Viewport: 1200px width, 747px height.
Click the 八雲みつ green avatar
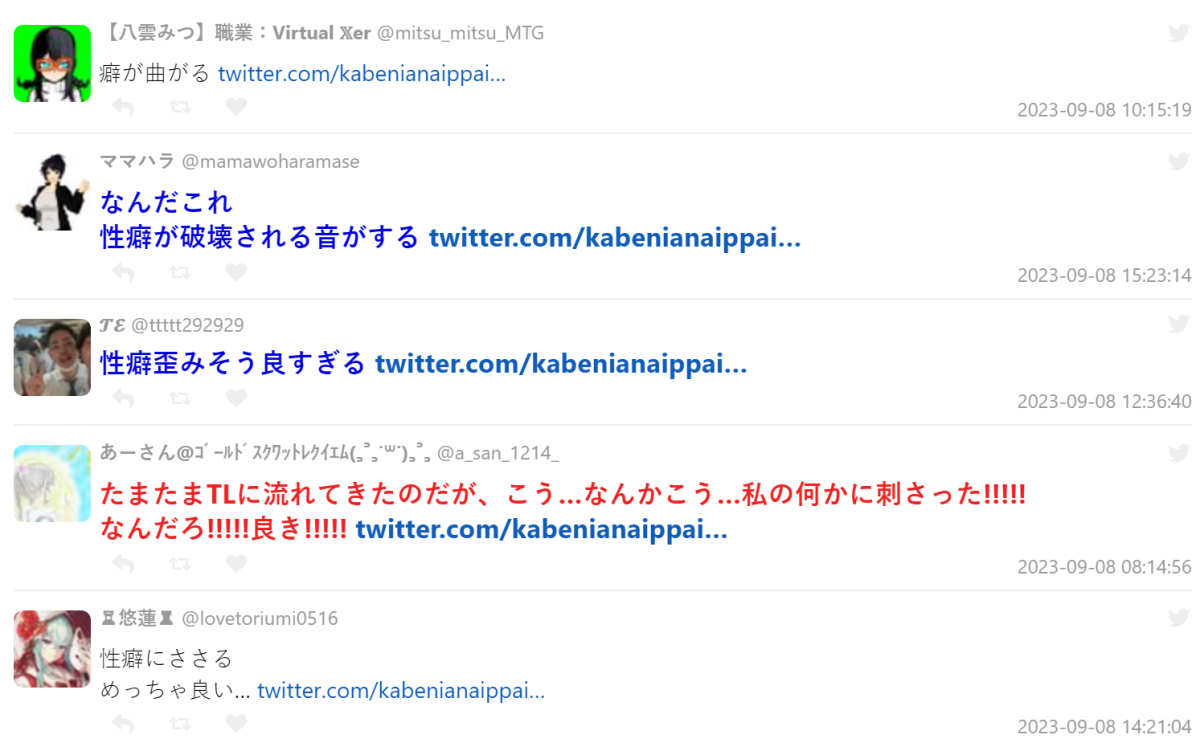(x=52, y=63)
